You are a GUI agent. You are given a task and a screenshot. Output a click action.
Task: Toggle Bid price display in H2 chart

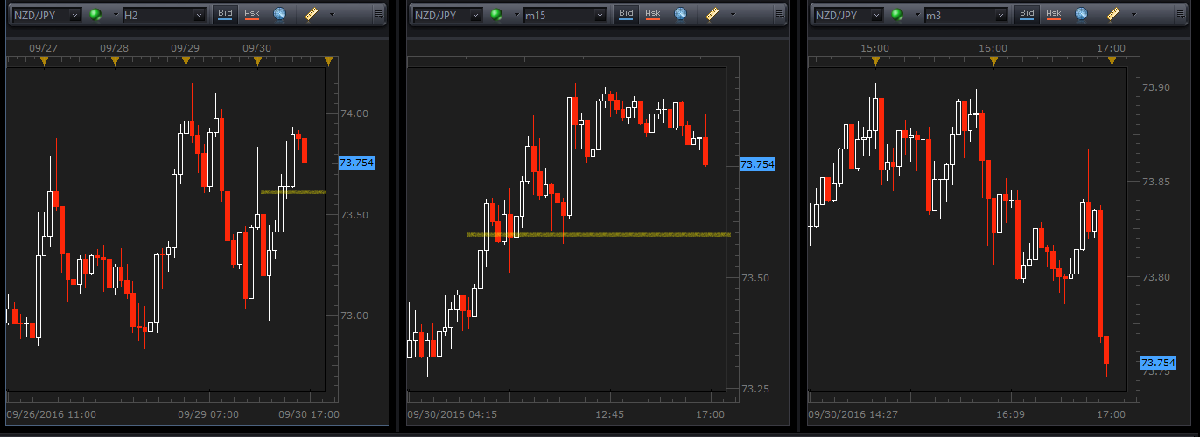(x=226, y=15)
